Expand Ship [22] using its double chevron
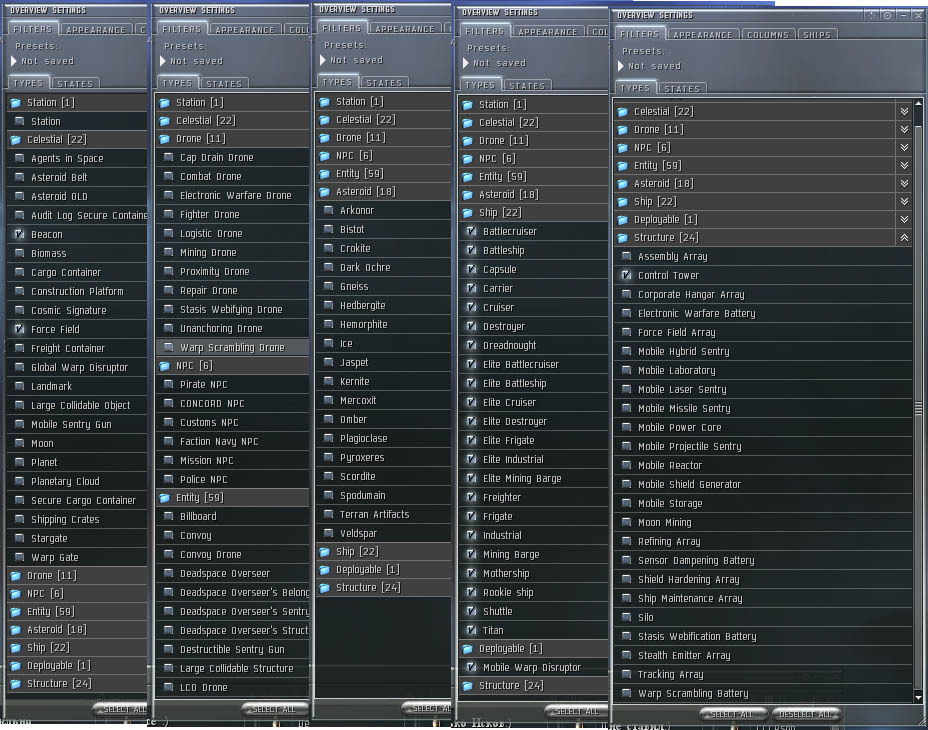 click(904, 202)
